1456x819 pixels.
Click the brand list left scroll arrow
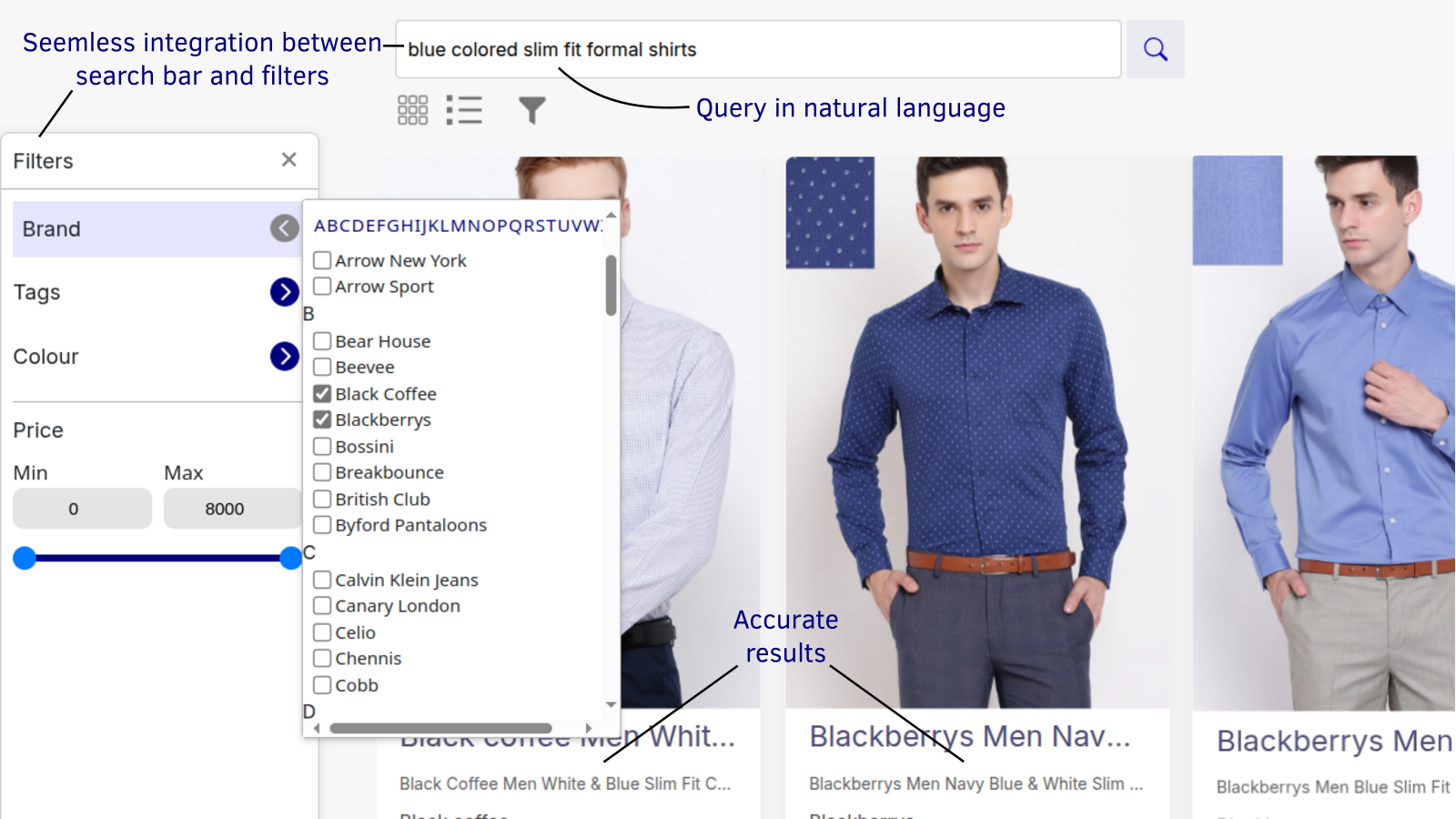(317, 728)
